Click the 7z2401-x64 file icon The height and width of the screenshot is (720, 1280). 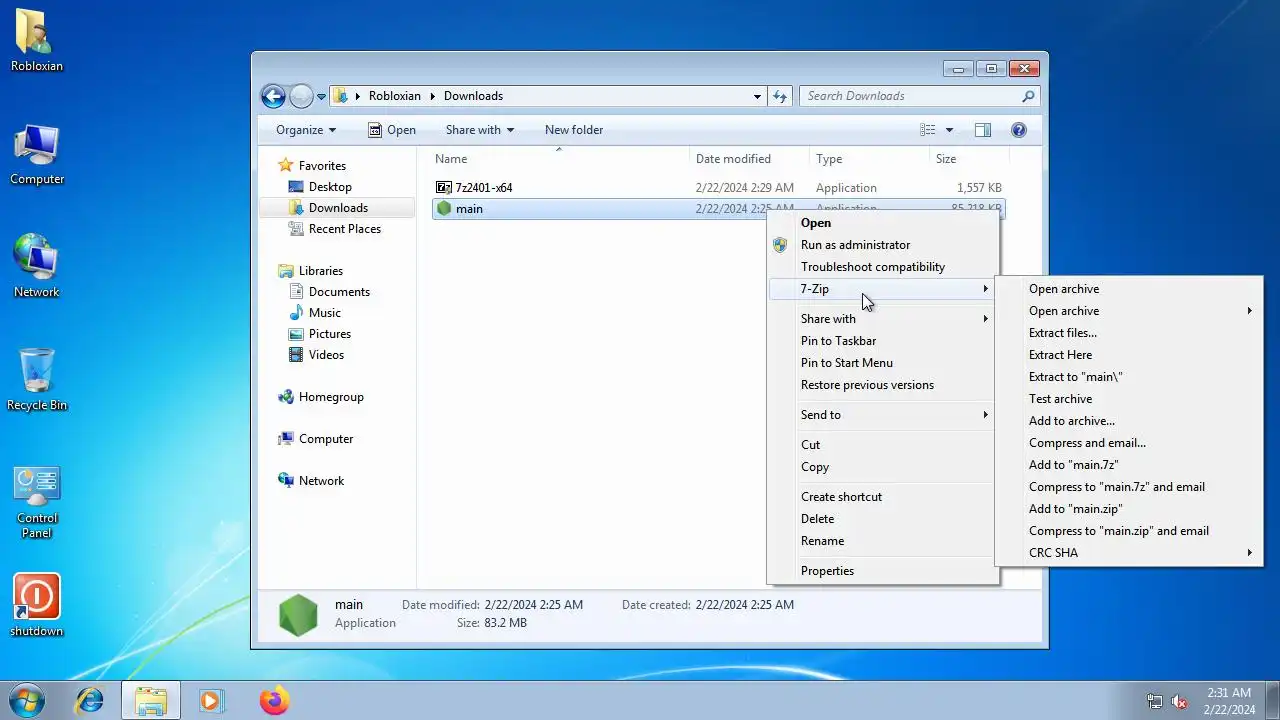point(444,188)
